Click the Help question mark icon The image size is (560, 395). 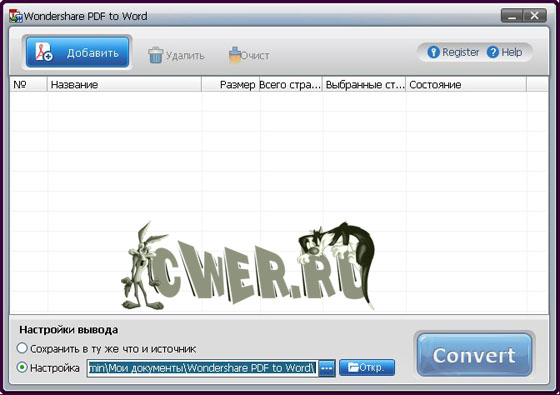pos(492,52)
